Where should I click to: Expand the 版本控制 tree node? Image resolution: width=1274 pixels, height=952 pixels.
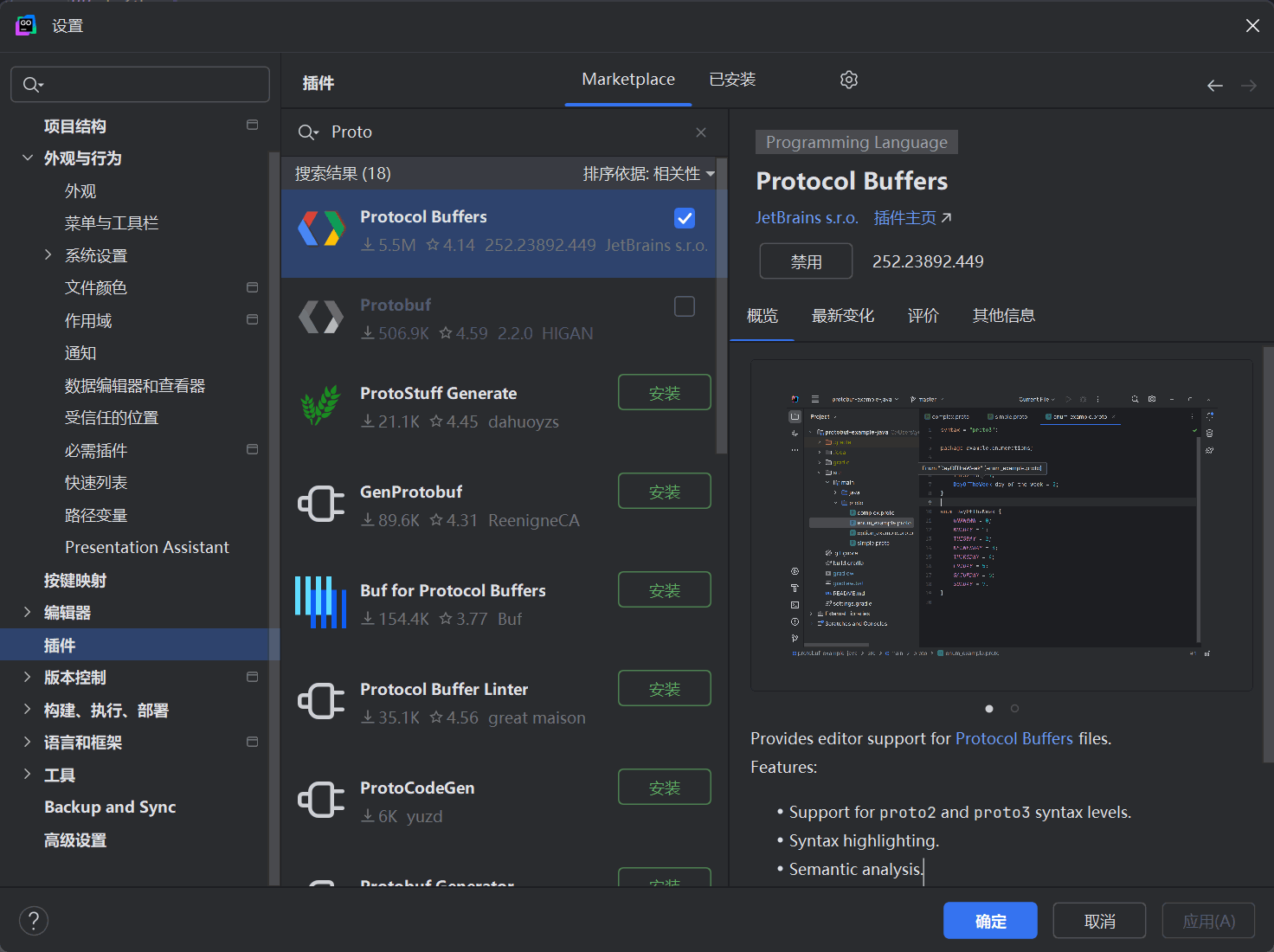pyautogui.click(x=28, y=677)
